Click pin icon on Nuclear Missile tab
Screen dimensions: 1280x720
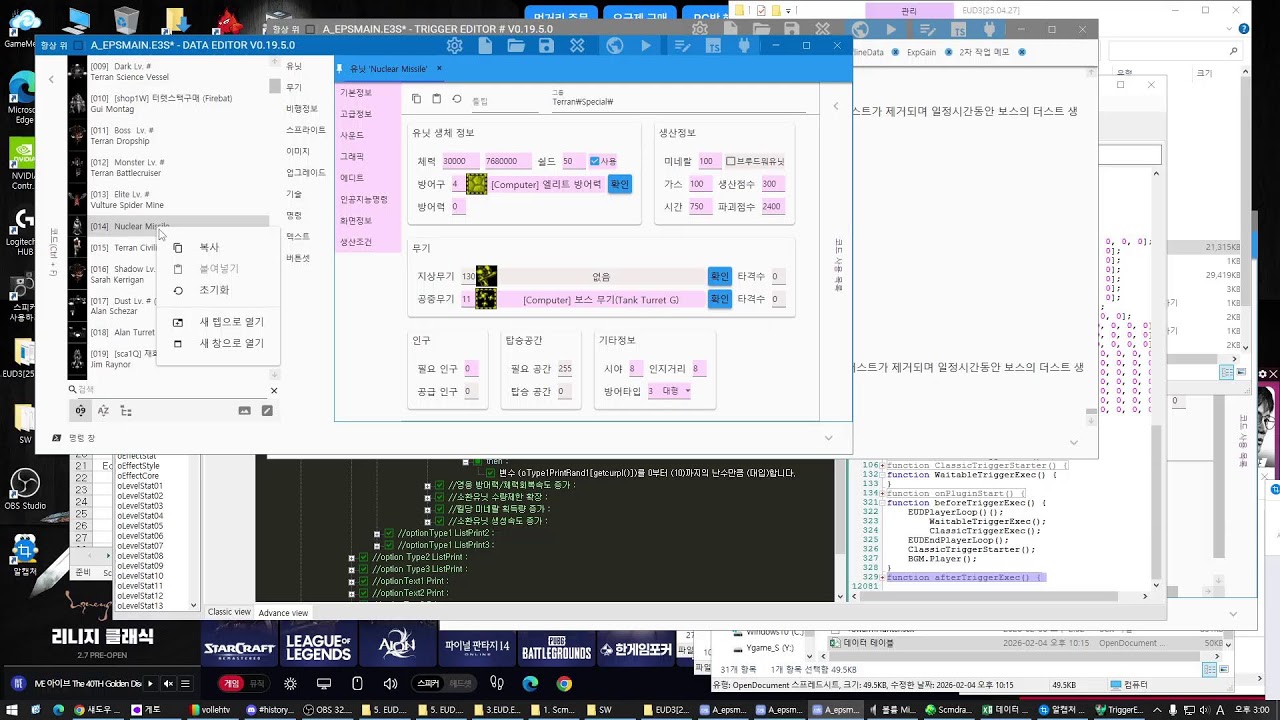340,69
